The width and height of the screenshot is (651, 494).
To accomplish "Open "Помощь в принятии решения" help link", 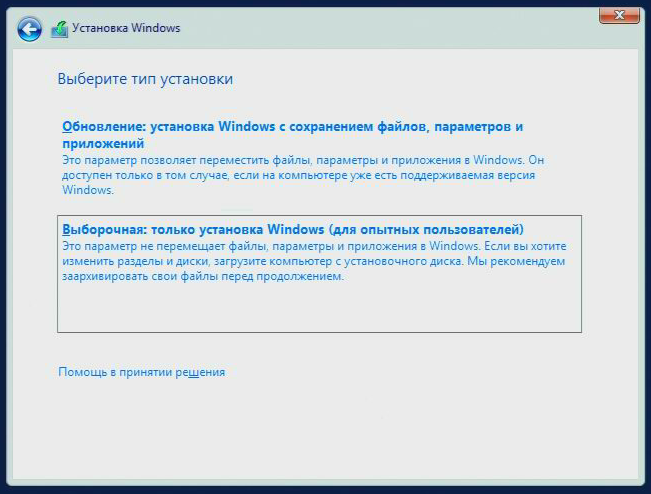I will 142,372.
